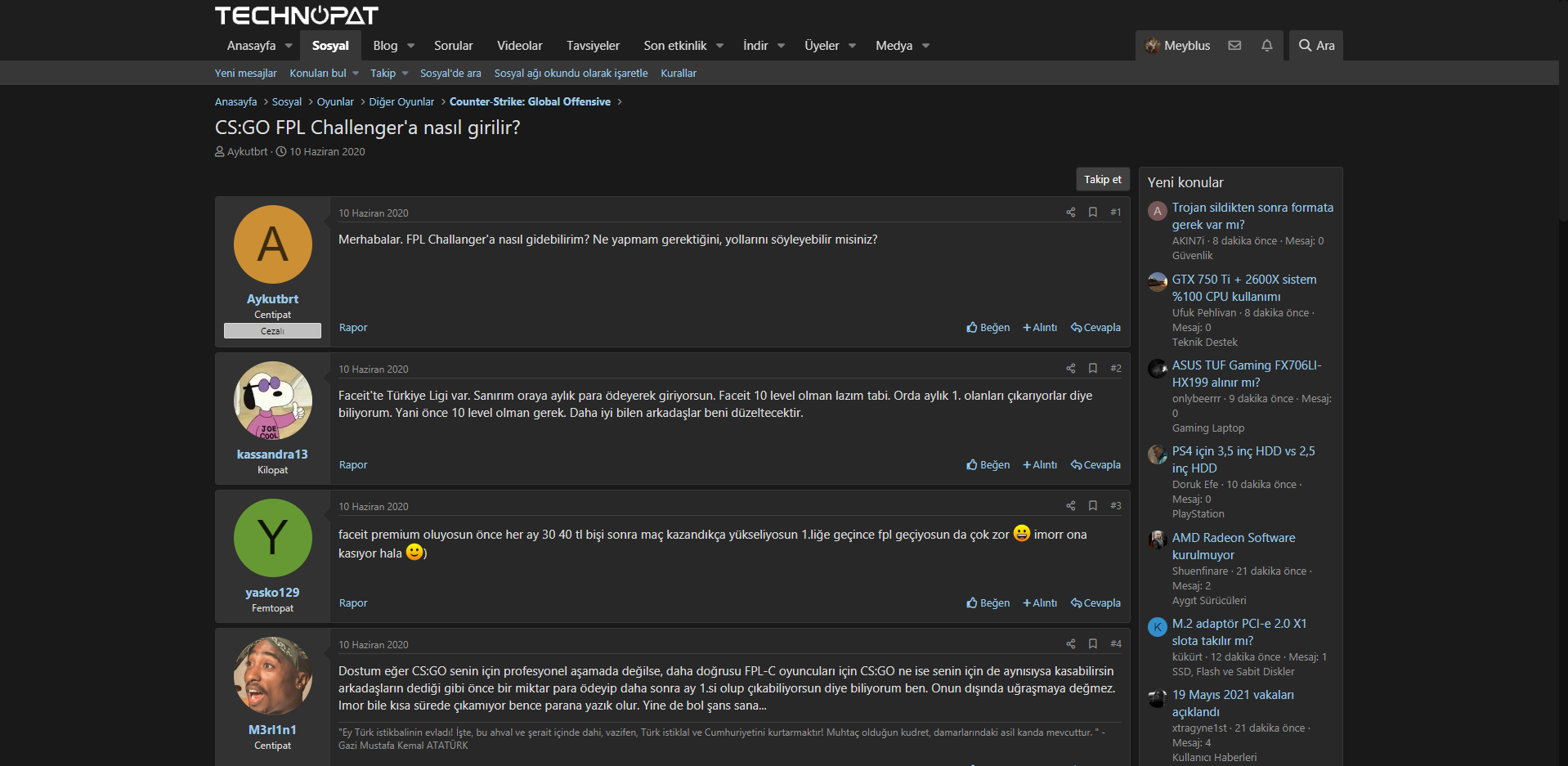Open Kurallar in the sub-navigation
This screenshot has height=766, width=1568.
[x=679, y=74]
